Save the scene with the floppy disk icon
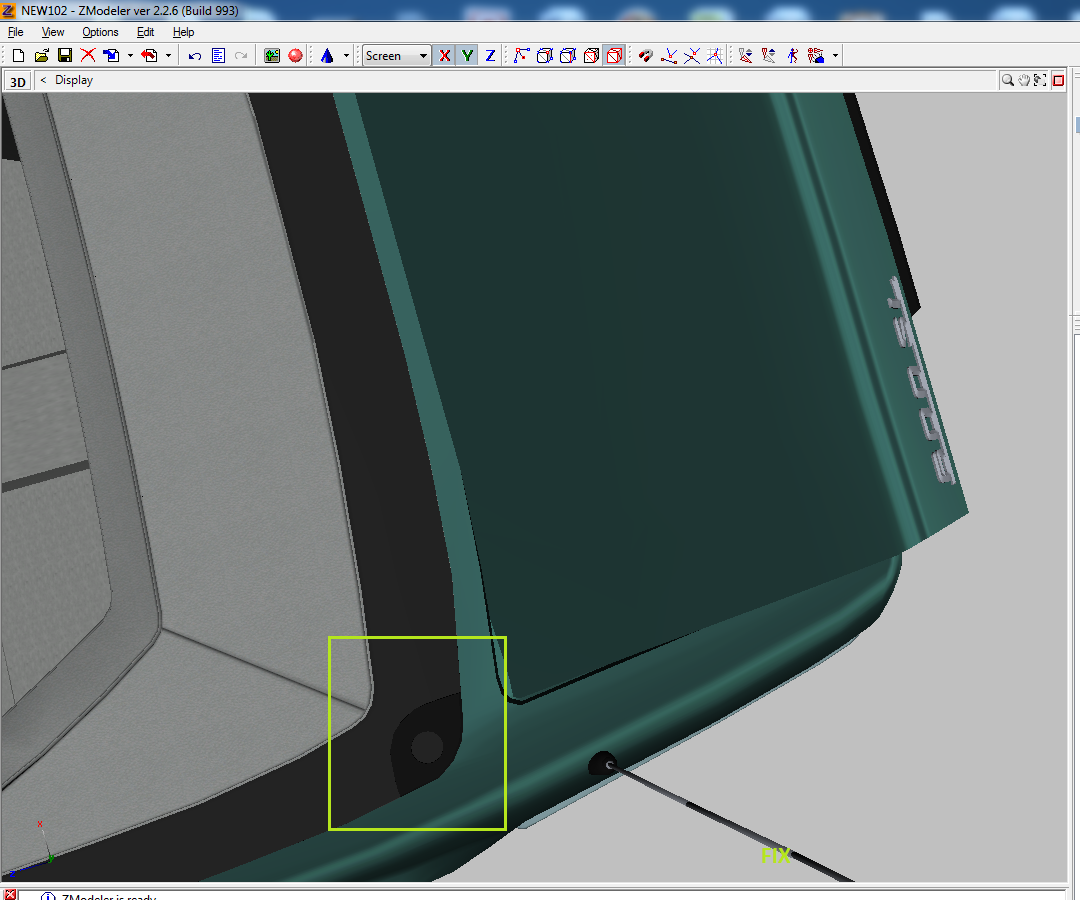The width and height of the screenshot is (1080, 900). tap(64, 56)
